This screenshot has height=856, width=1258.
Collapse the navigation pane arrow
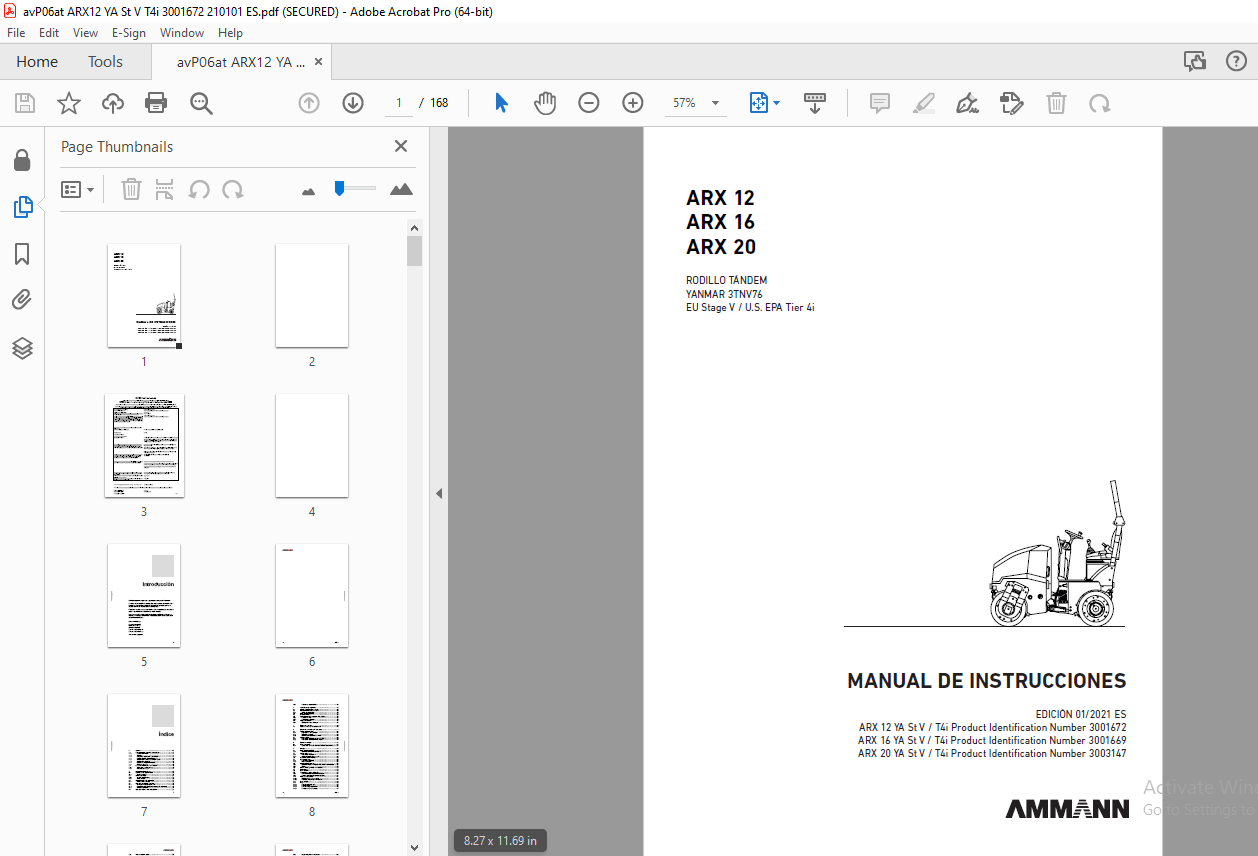pos(439,493)
